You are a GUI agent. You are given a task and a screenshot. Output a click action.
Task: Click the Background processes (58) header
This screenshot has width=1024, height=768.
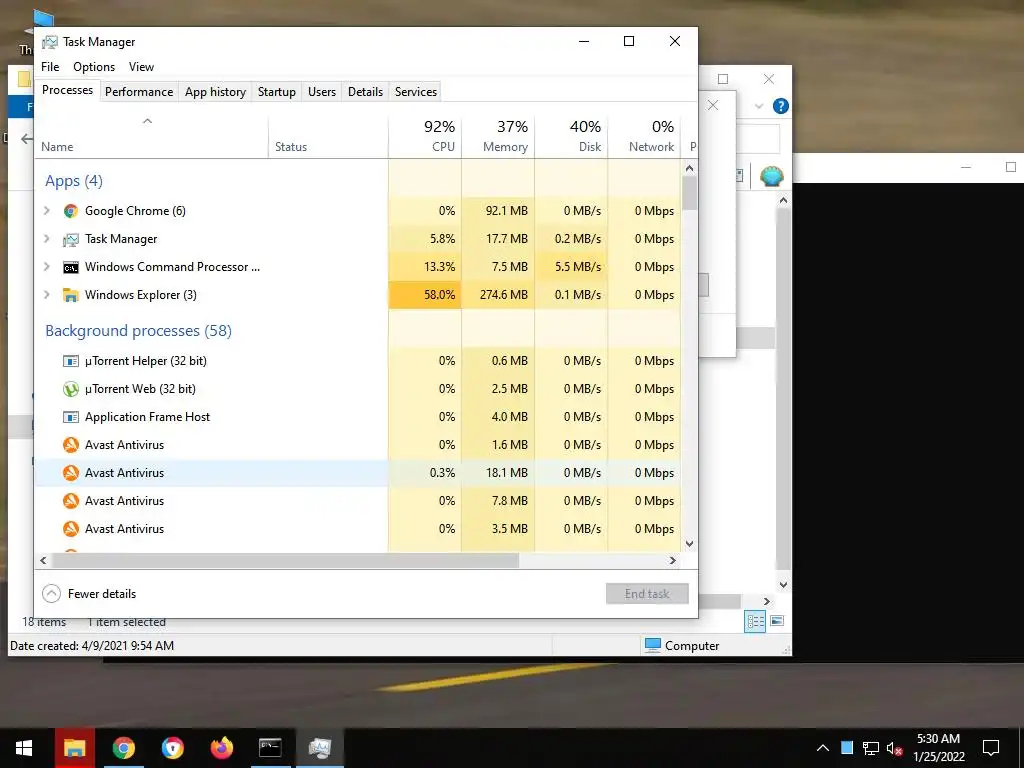[x=138, y=331]
